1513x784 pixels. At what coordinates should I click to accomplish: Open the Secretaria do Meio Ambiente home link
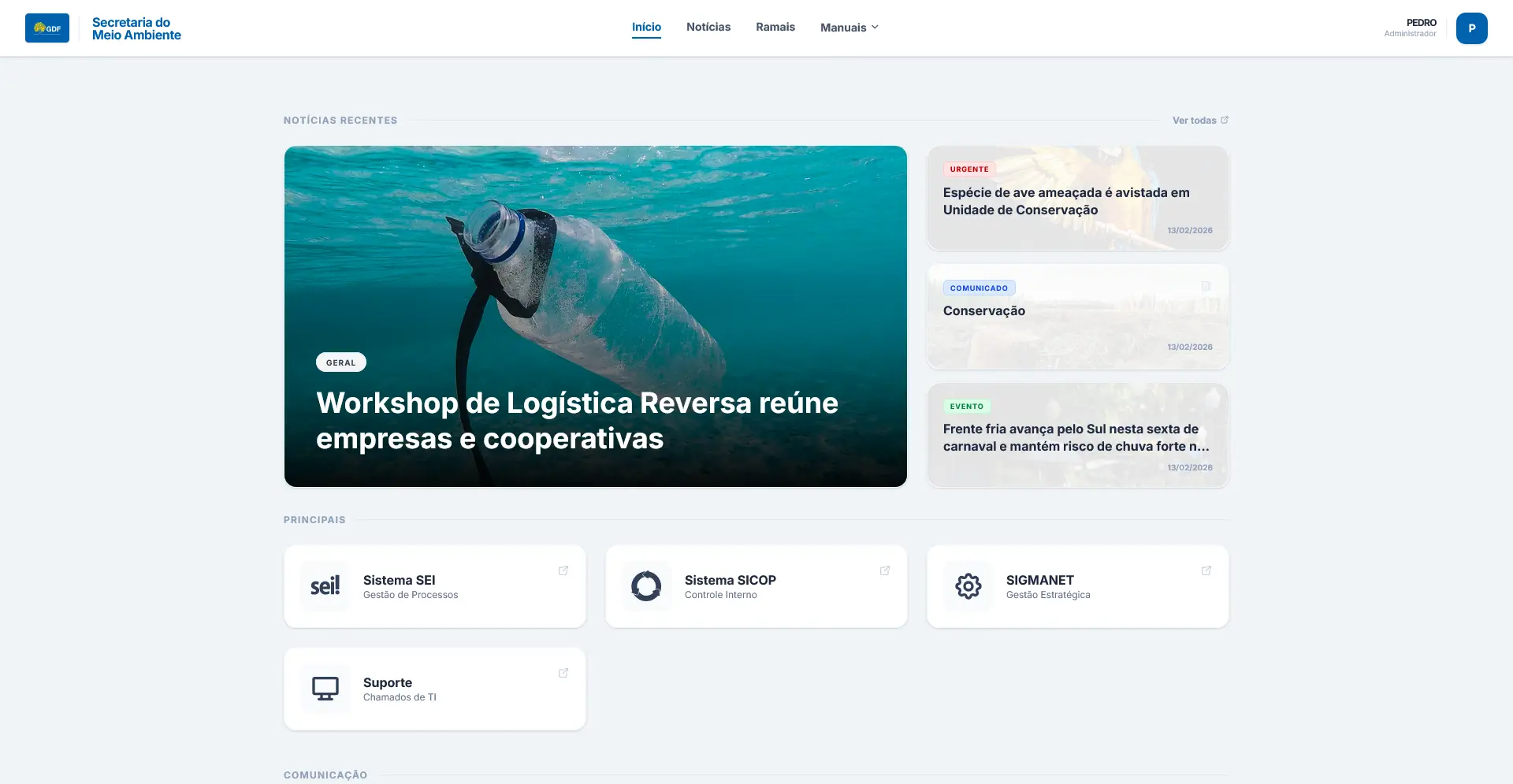136,28
